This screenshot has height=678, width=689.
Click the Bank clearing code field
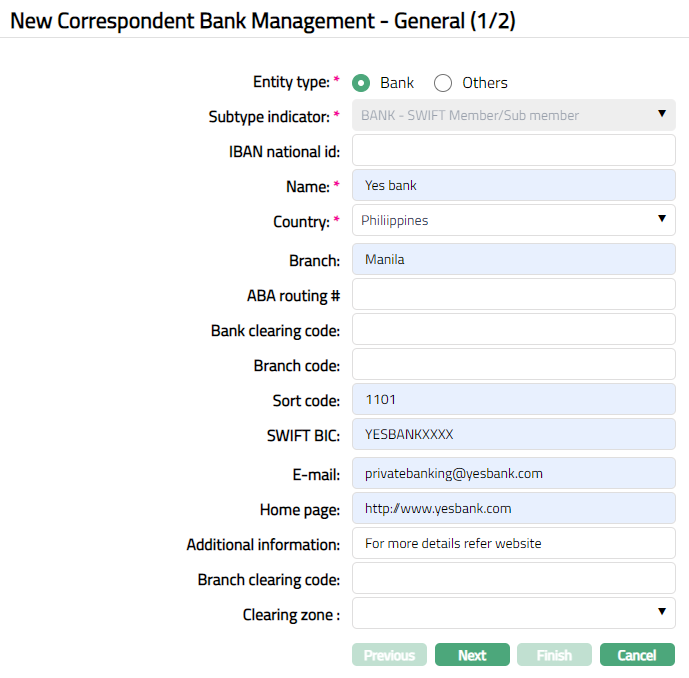tap(514, 329)
